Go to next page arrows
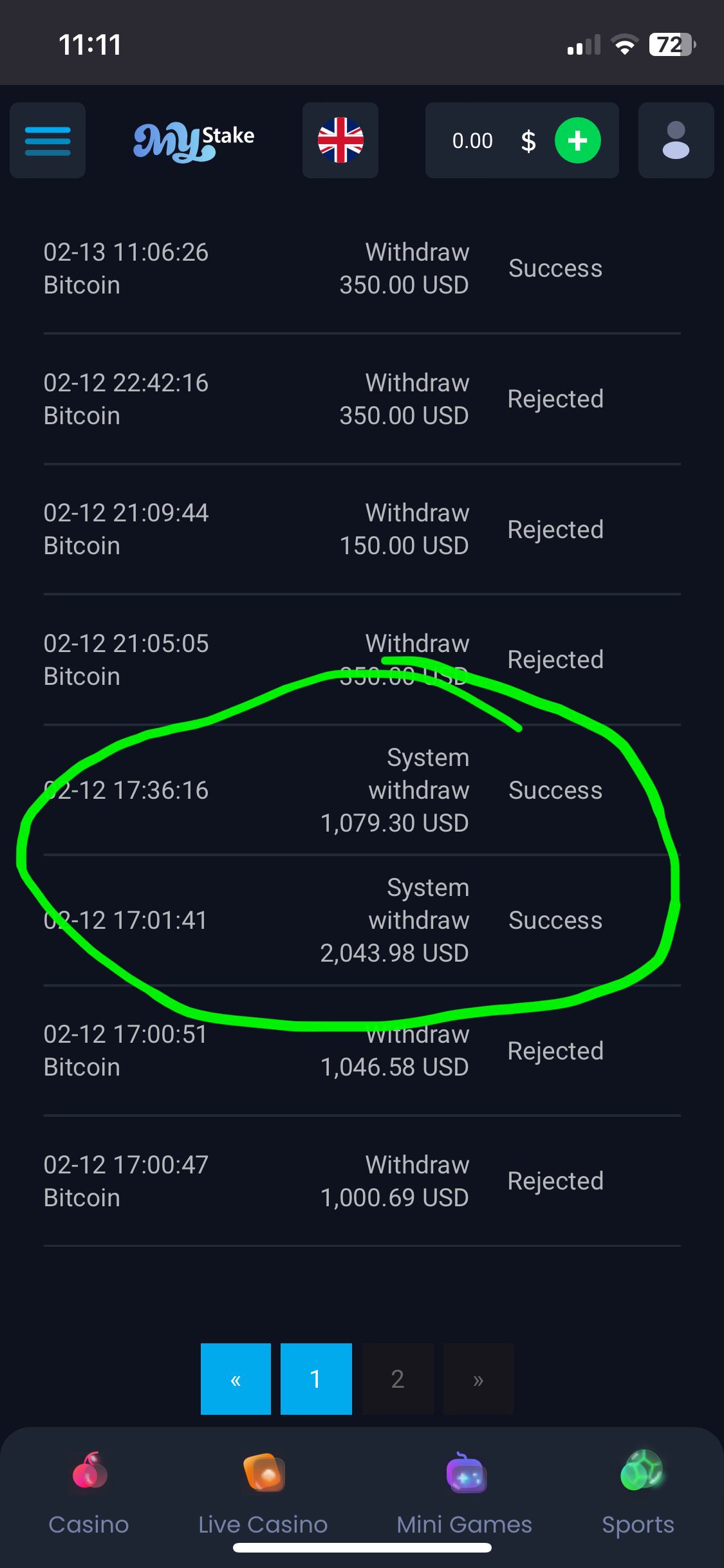Screen dimensions: 724x1568 tap(478, 1379)
